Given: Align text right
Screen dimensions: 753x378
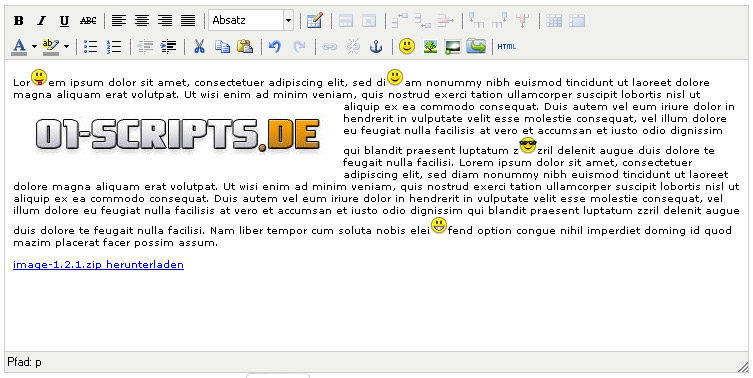Looking at the screenshot, I should coord(165,21).
